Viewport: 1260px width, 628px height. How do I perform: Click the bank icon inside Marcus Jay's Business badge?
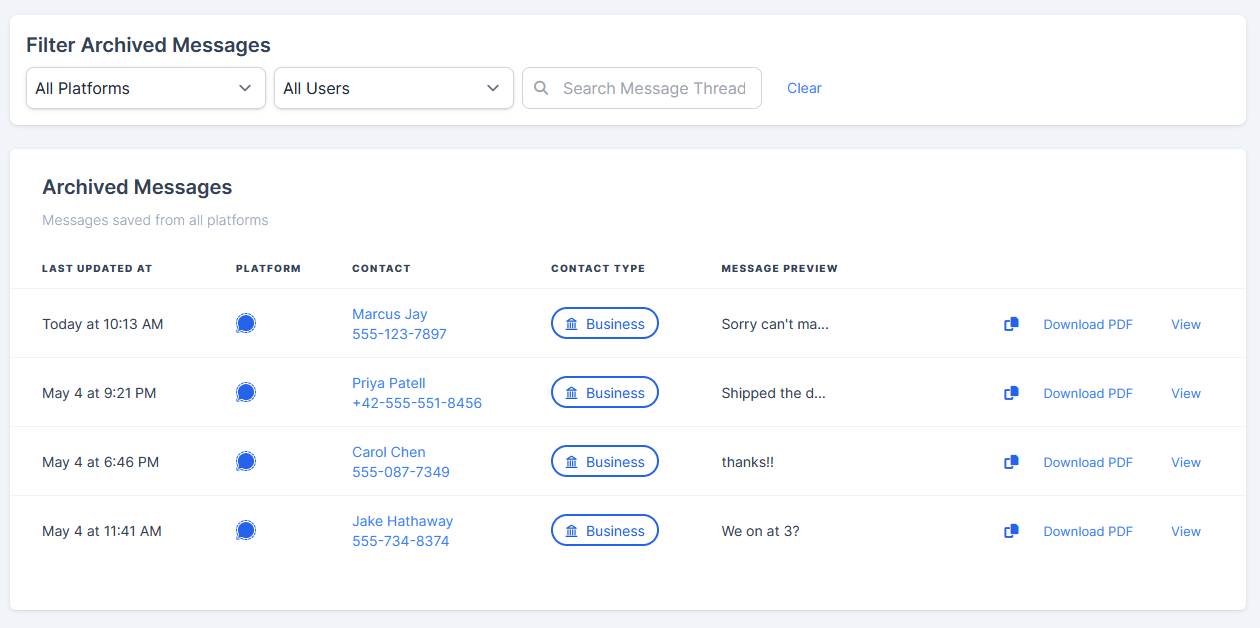572,323
